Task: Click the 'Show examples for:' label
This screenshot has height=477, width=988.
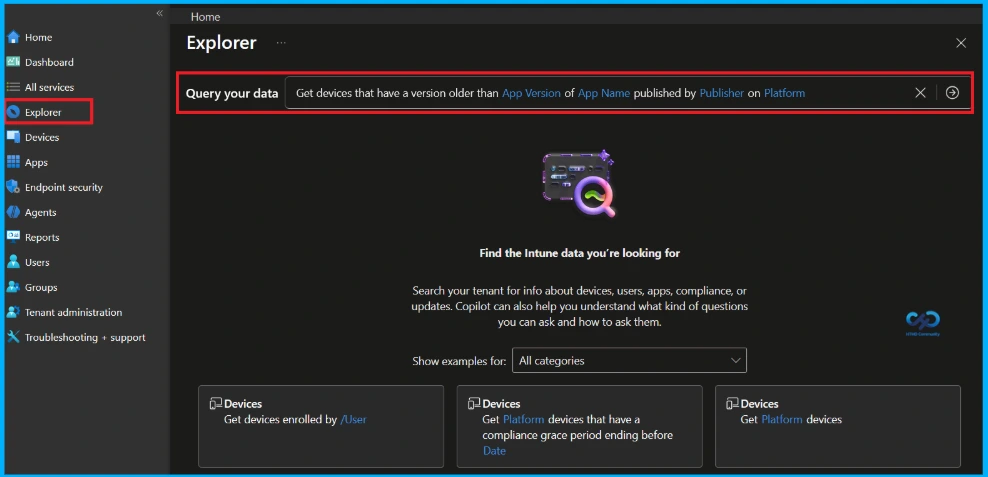Action: [459, 361]
